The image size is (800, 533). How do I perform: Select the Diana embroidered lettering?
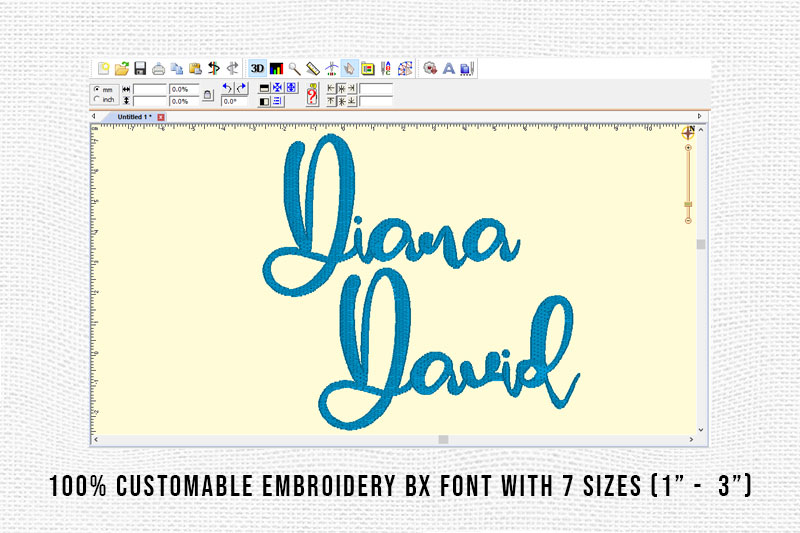click(x=391, y=215)
